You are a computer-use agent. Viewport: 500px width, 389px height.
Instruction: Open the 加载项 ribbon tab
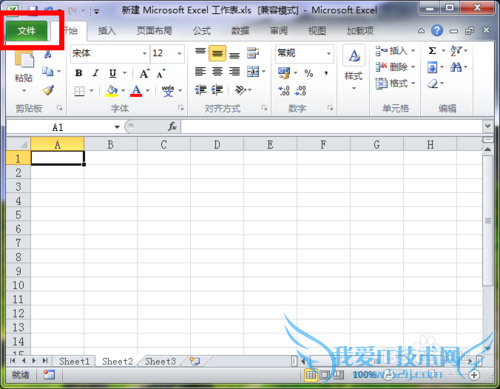pos(360,31)
